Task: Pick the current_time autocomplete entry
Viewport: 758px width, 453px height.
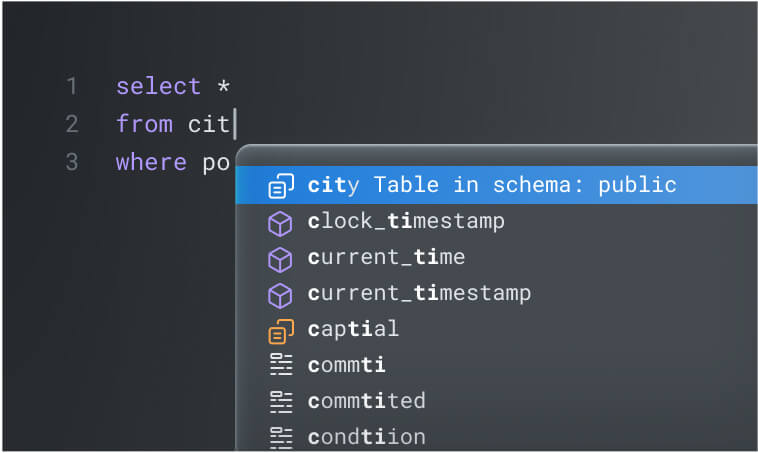Action: tap(386, 257)
